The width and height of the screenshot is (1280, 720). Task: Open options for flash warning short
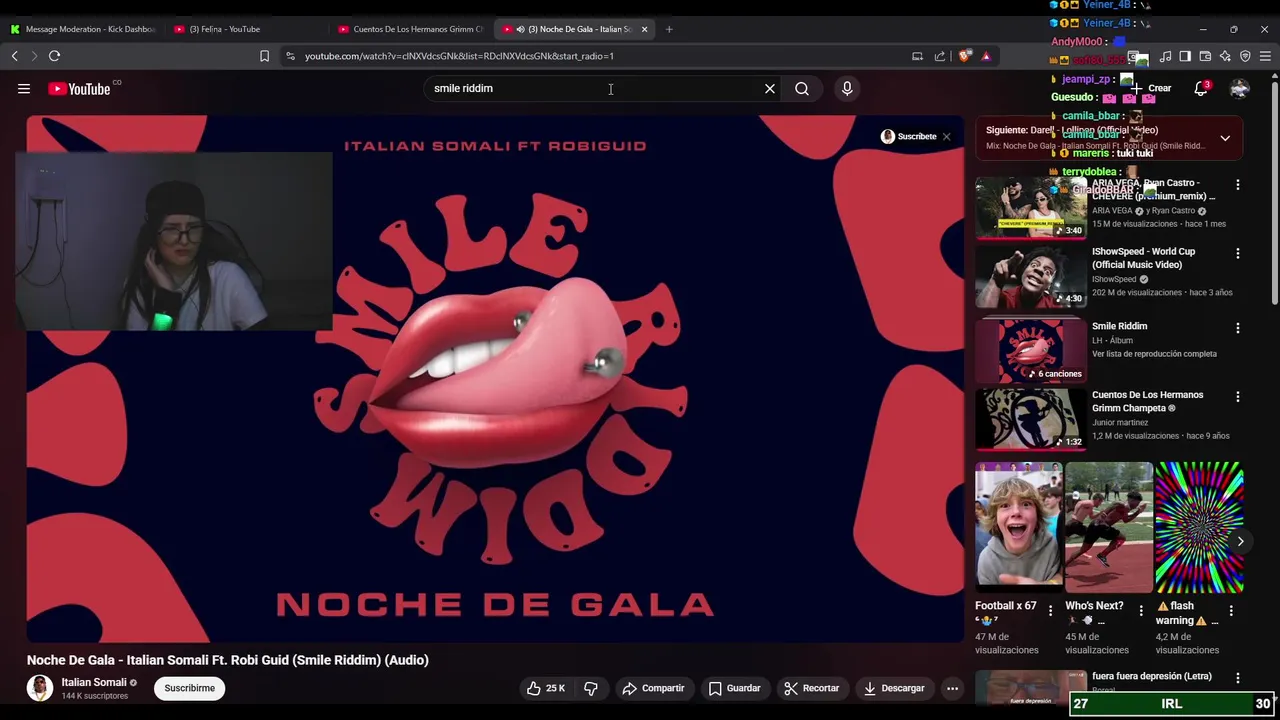(1231, 610)
